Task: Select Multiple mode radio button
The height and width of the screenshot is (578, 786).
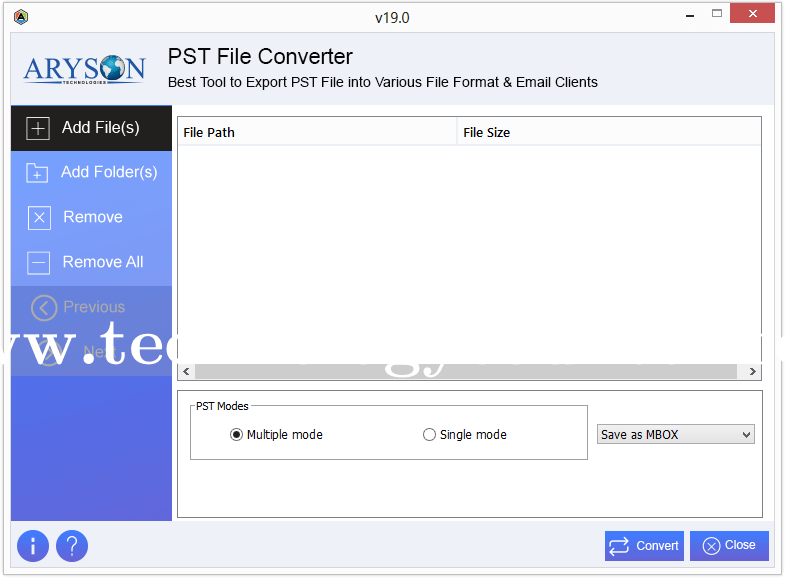Action: [236, 435]
